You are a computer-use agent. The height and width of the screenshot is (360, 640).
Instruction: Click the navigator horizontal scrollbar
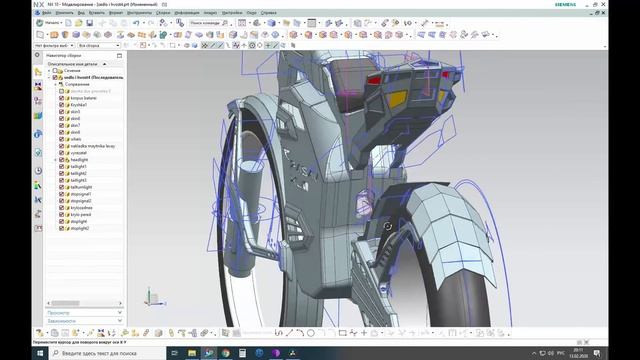(x=84, y=303)
